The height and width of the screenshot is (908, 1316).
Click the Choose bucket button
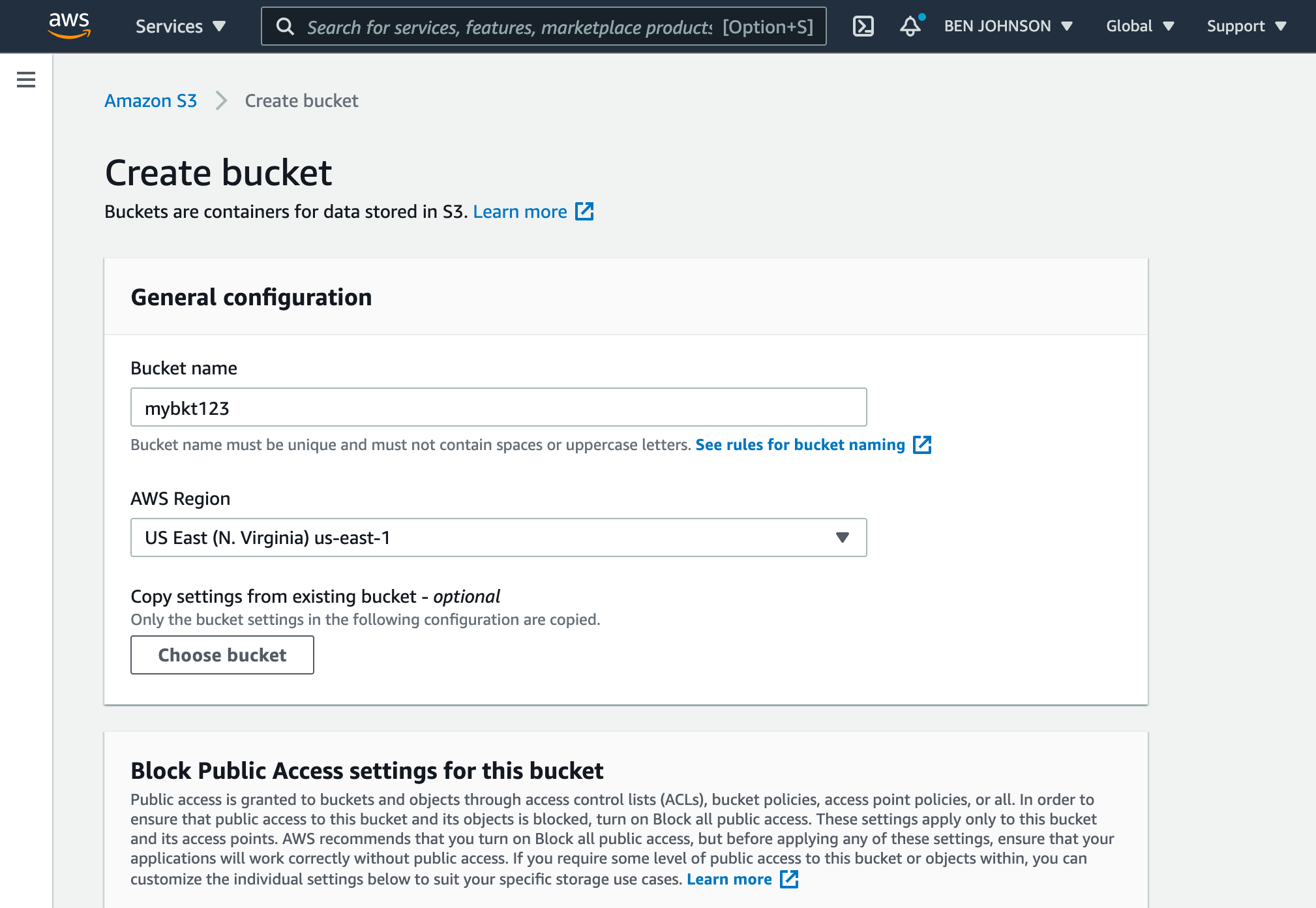click(x=222, y=655)
